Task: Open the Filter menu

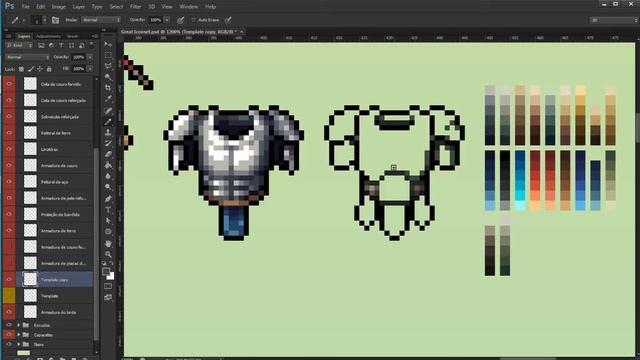Action: [x=136, y=7]
